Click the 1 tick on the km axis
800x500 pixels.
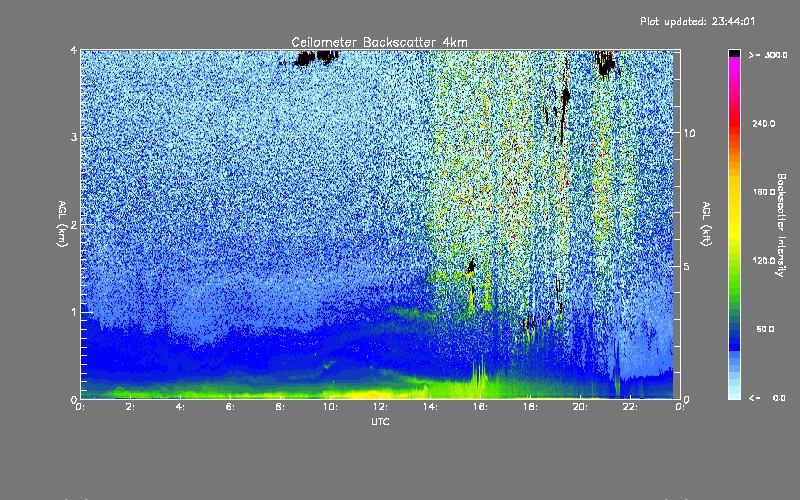74,312
